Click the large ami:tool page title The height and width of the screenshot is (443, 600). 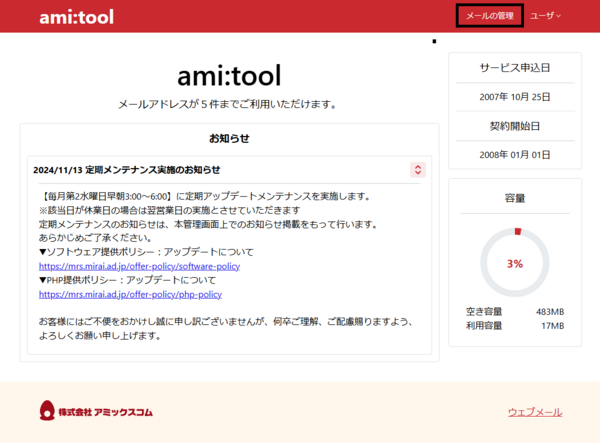[x=229, y=75]
